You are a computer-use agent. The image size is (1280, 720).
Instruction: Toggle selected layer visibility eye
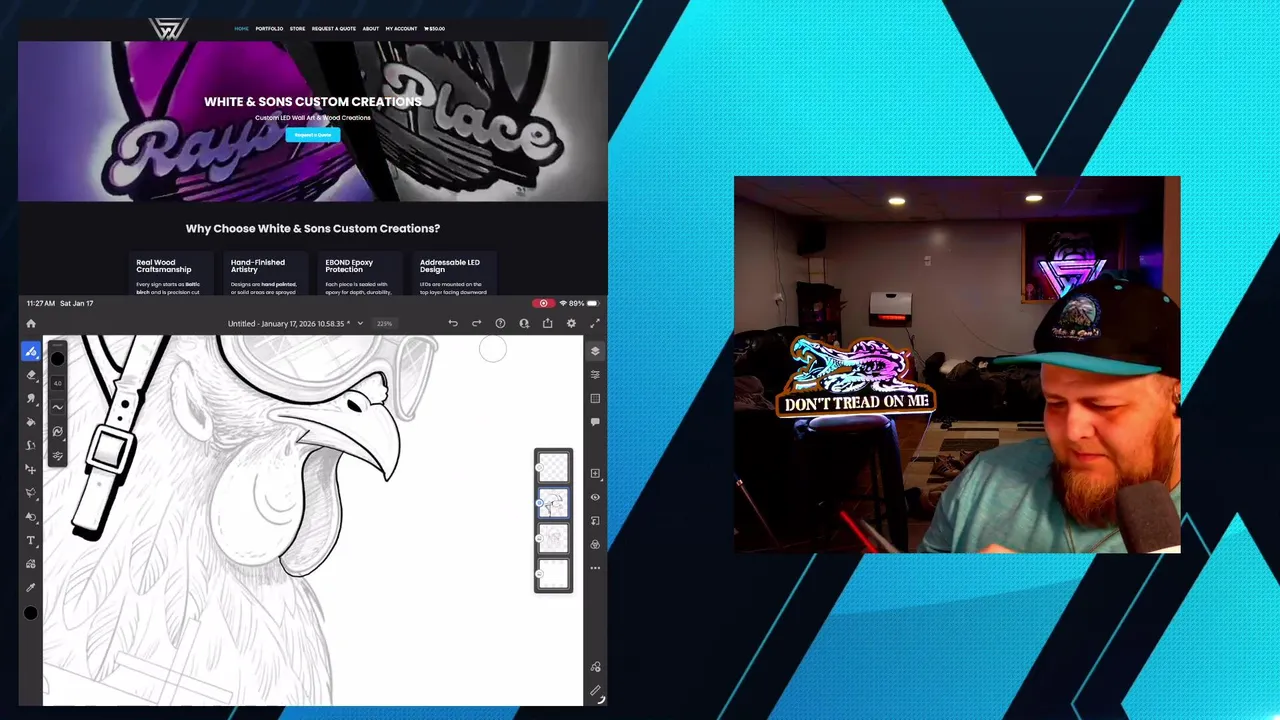click(x=595, y=497)
